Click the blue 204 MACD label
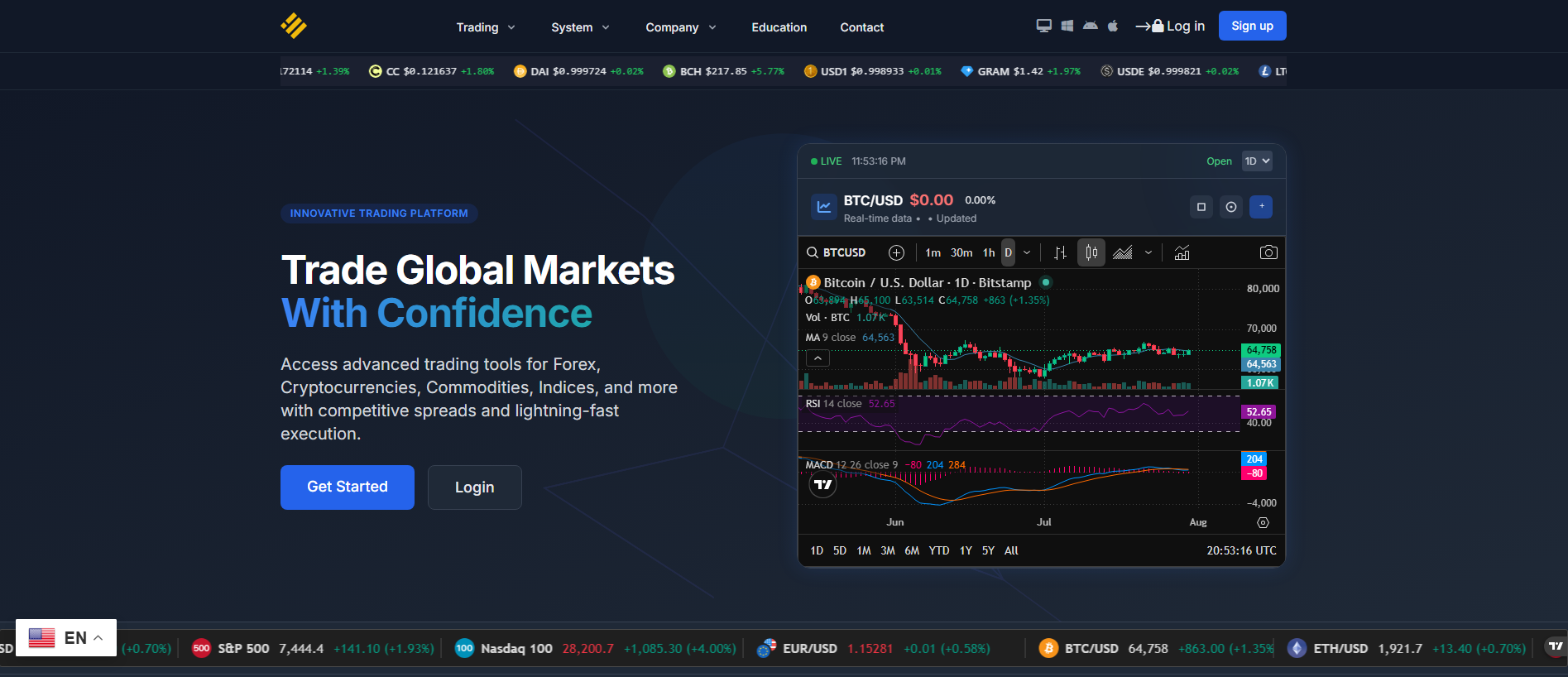 [x=1254, y=459]
